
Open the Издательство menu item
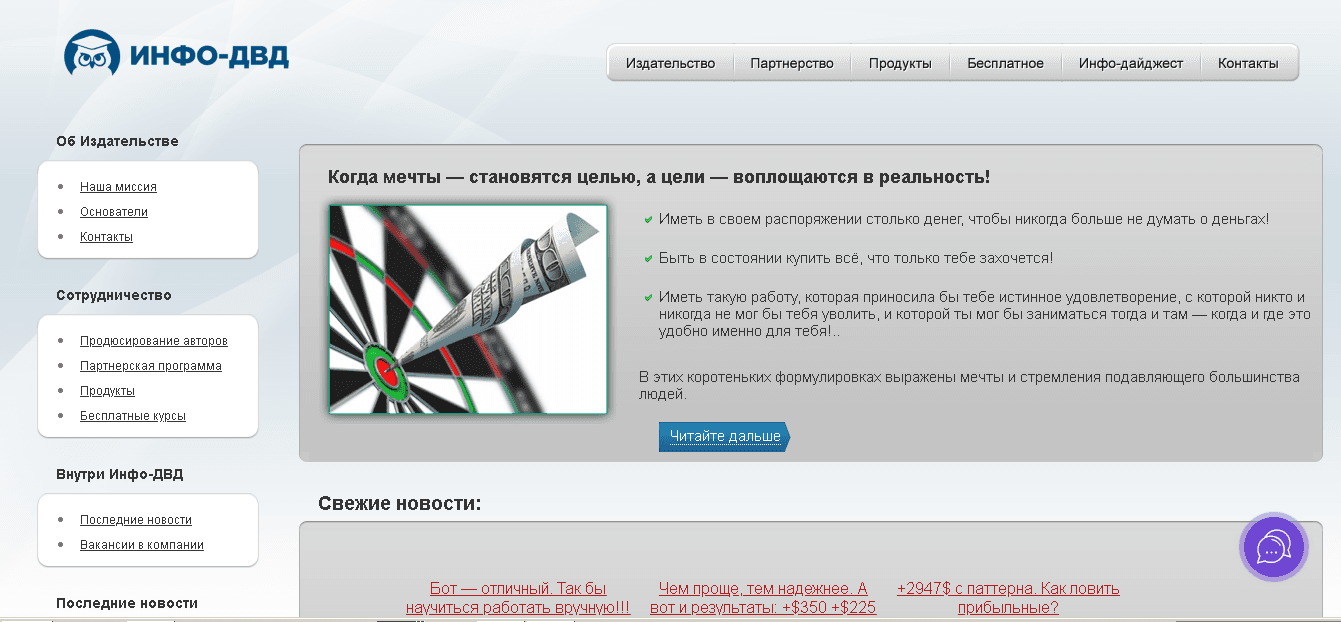pyautogui.click(x=670, y=63)
